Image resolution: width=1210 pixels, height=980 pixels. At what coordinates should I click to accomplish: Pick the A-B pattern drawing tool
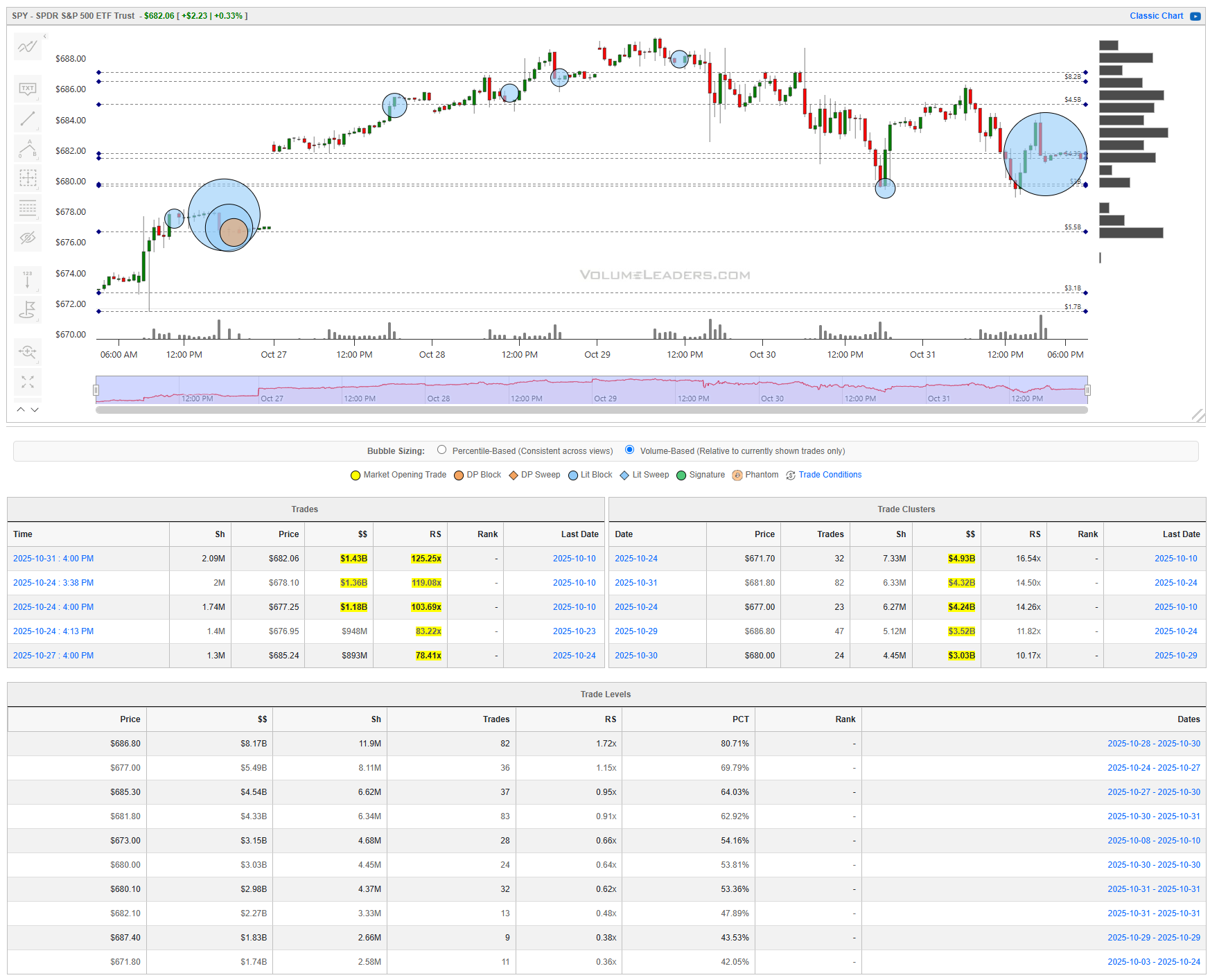28,148
